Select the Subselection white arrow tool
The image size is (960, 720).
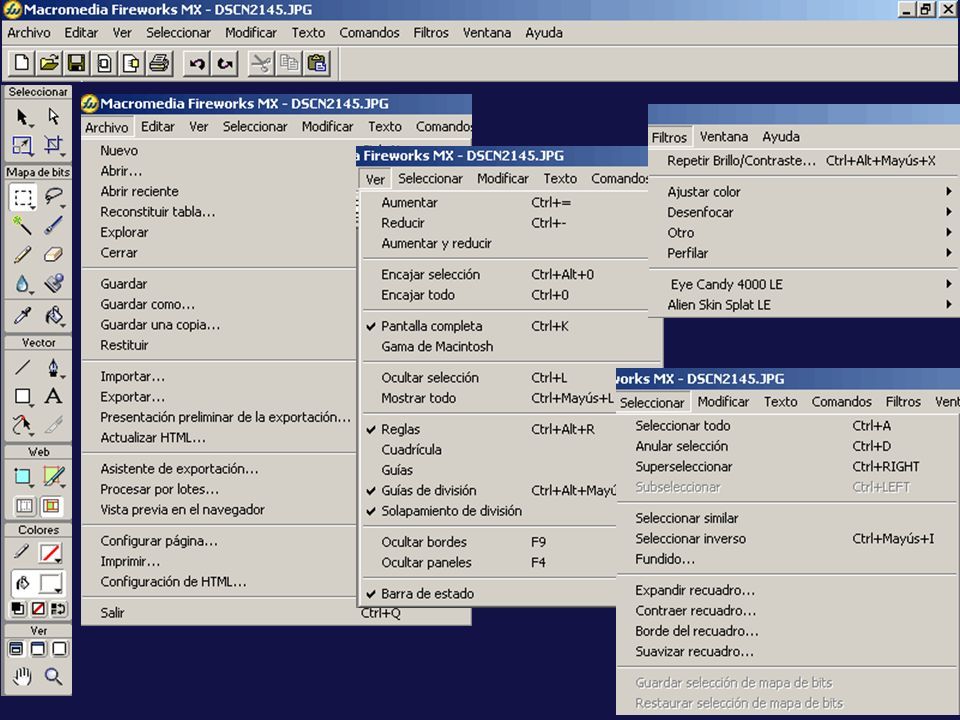pos(53,116)
